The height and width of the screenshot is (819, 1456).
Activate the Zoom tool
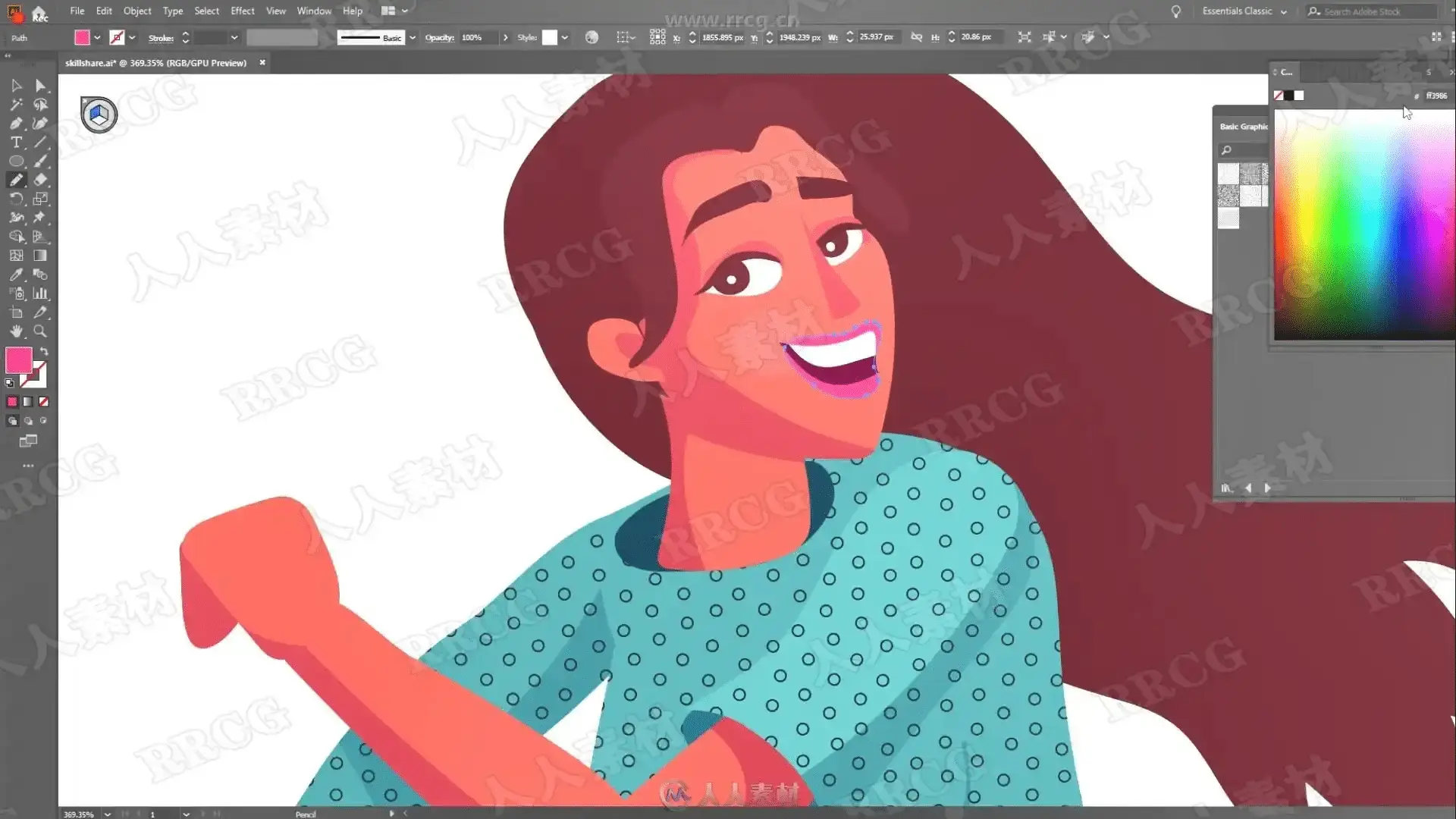[40, 331]
